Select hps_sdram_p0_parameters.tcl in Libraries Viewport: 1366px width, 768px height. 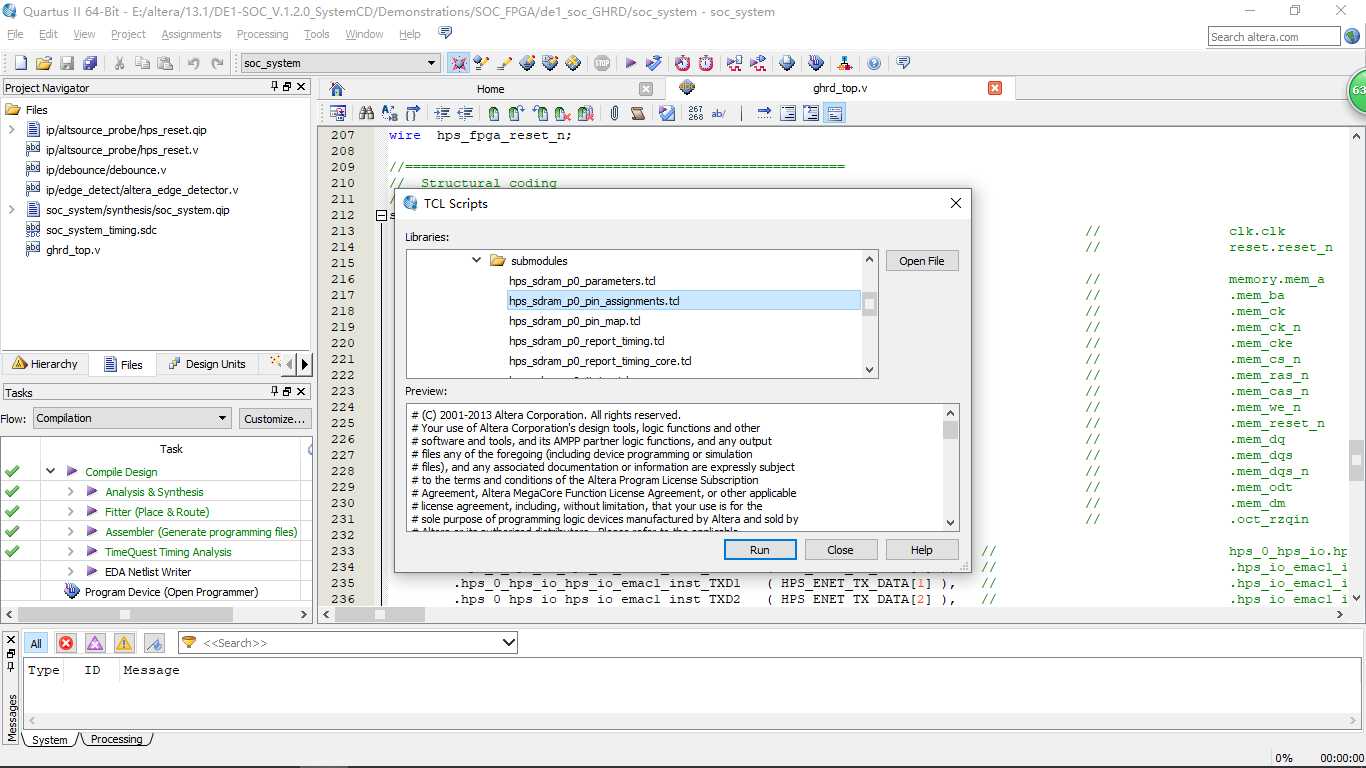pyautogui.click(x=582, y=281)
